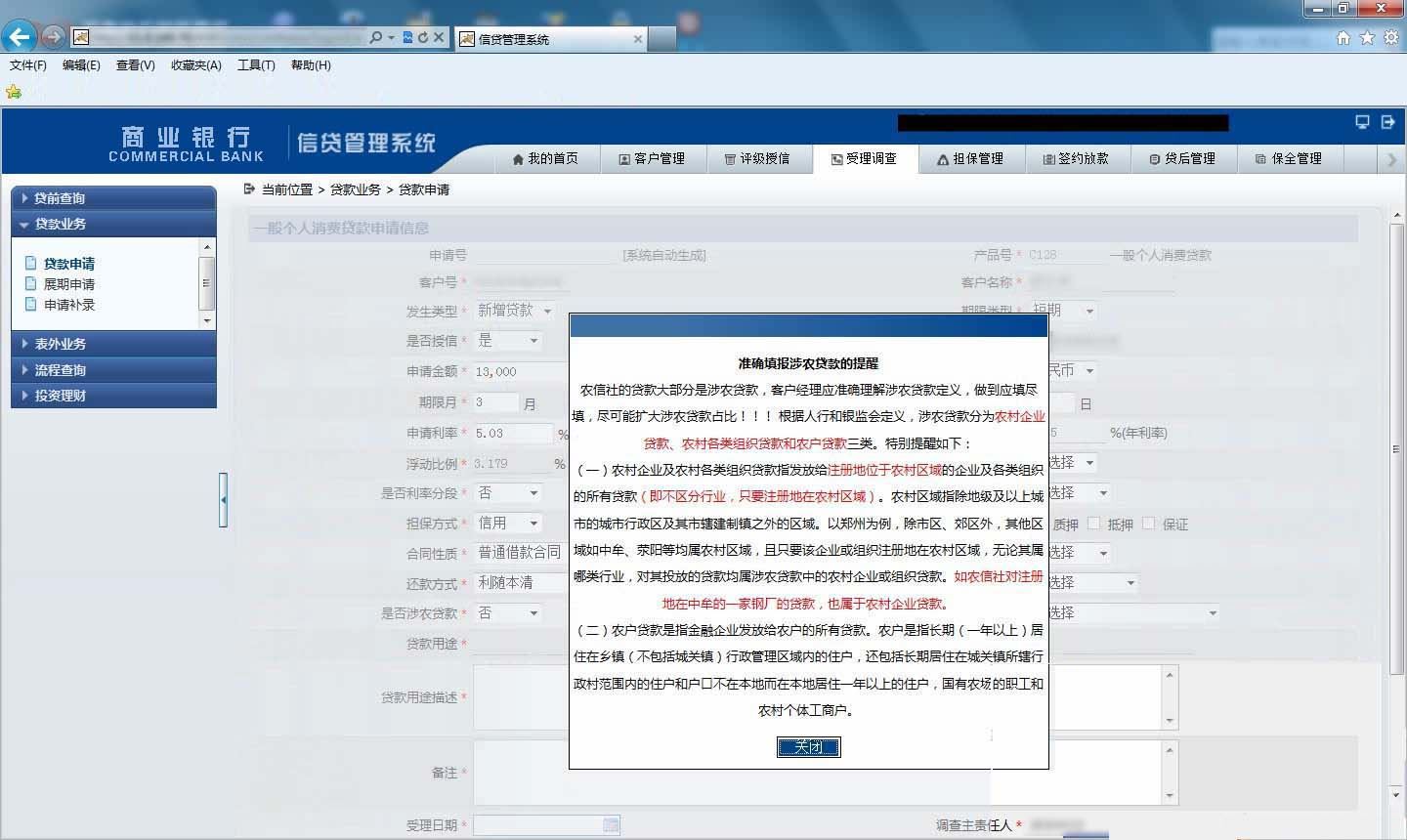Open the 担保方式 dropdown showing 信用

point(508,524)
